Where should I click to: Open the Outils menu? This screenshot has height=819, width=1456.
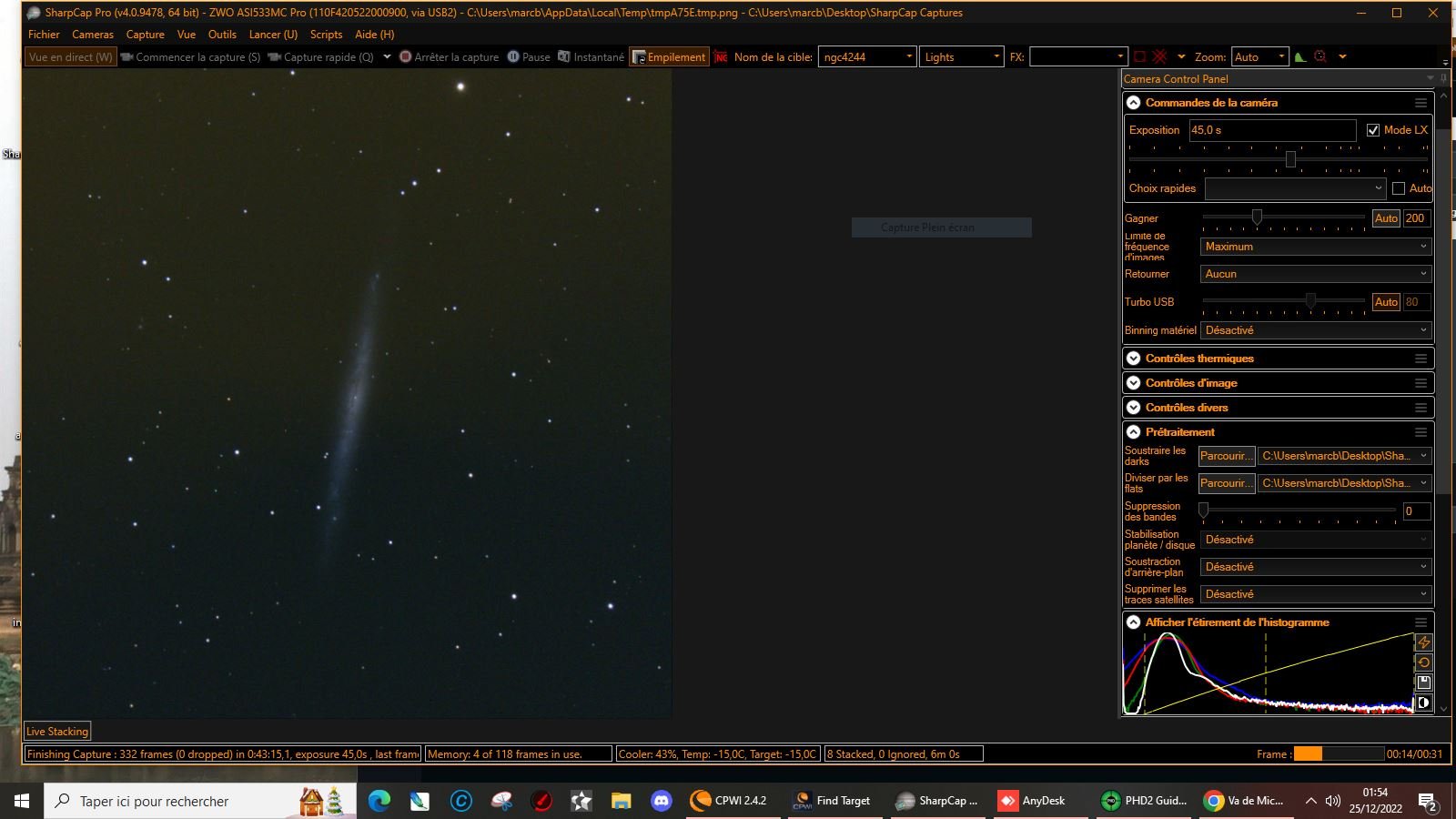[x=222, y=35]
